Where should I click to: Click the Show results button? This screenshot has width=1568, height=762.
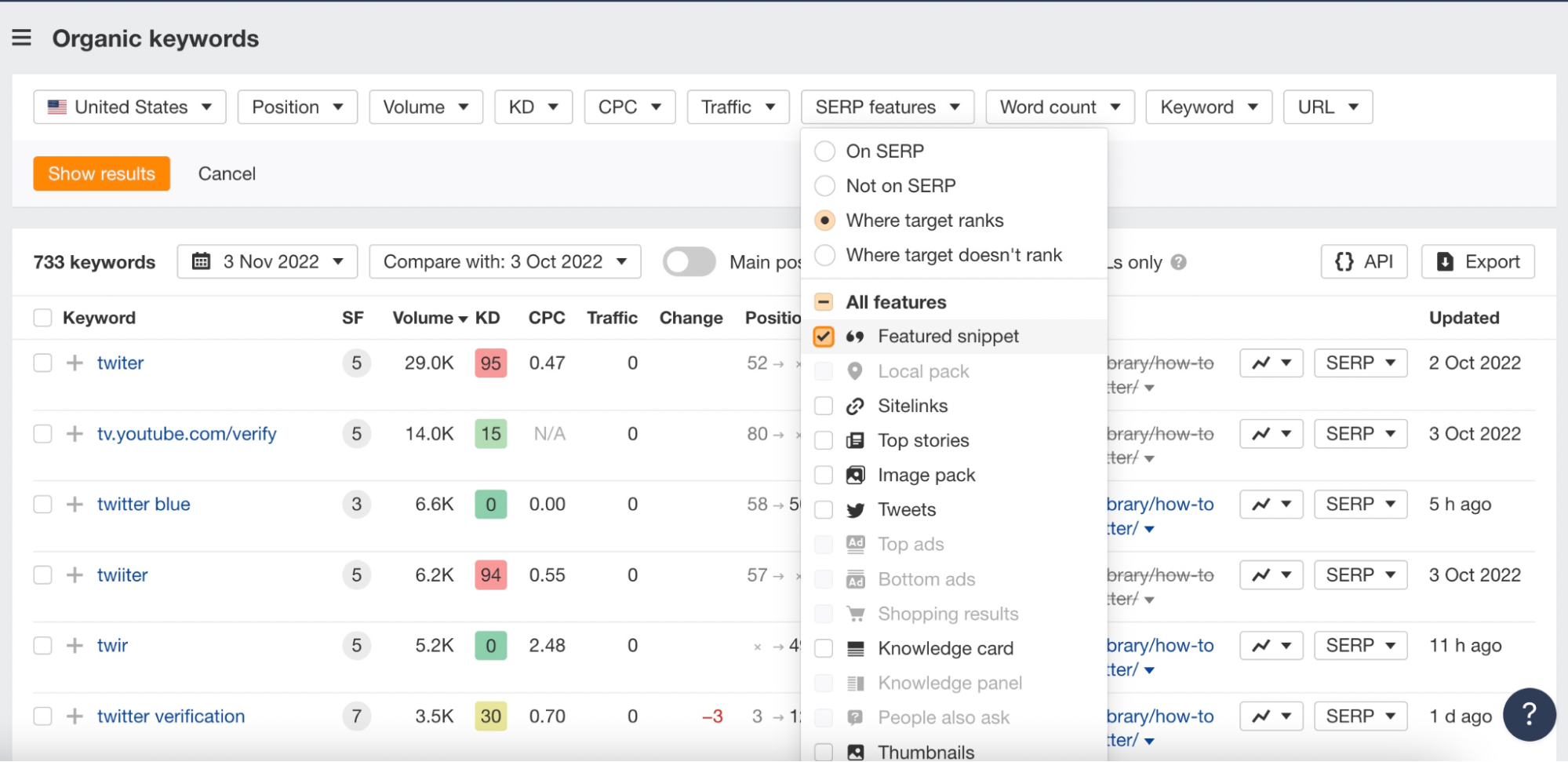tap(101, 173)
